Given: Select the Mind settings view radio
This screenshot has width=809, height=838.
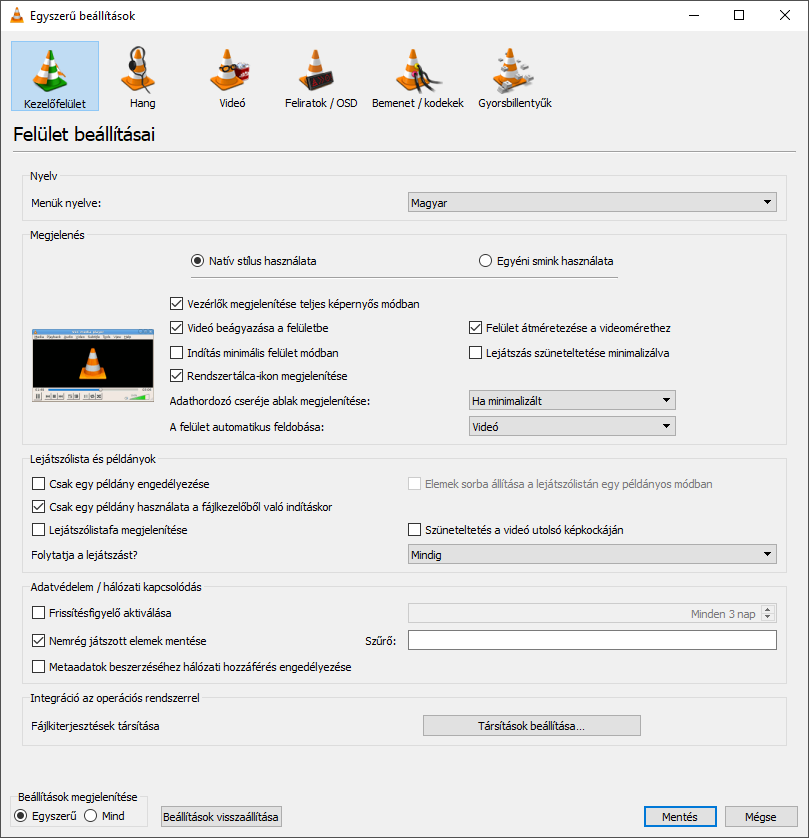Looking at the screenshot, I should pos(91,816).
